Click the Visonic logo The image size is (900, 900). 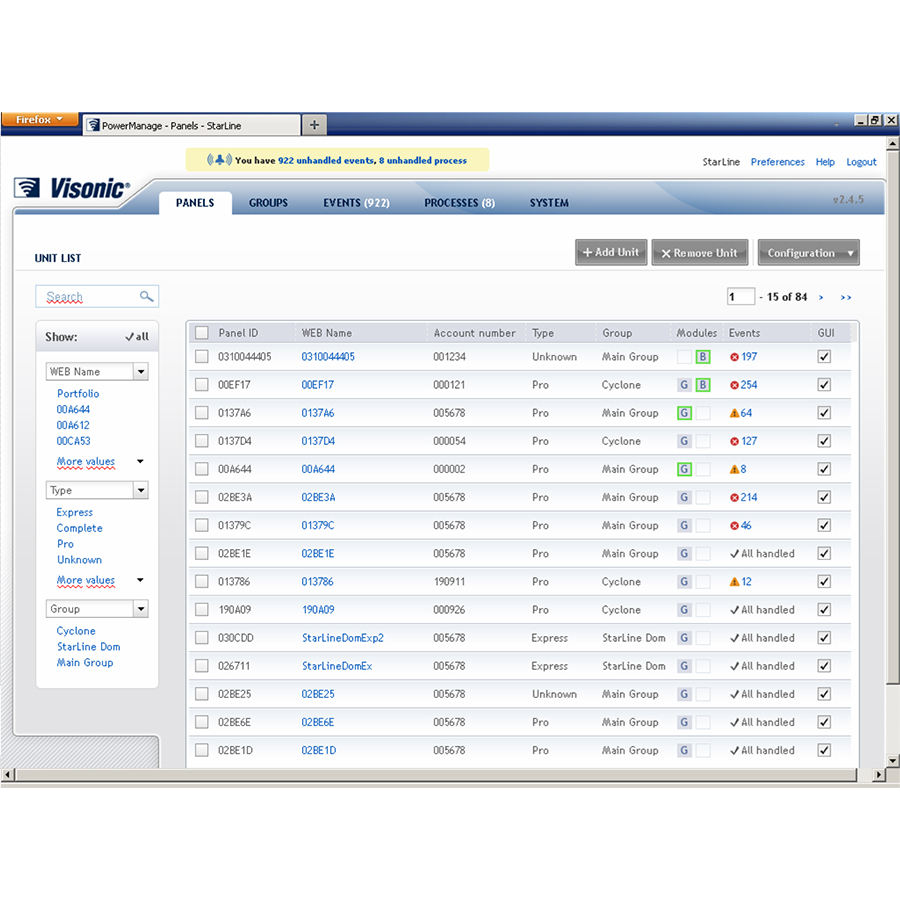click(x=72, y=188)
